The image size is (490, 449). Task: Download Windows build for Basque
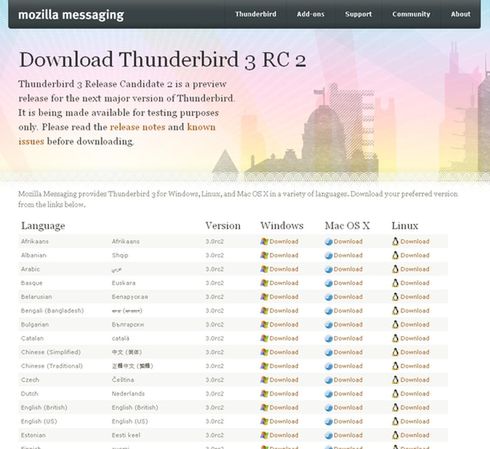(x=284, y=283)
